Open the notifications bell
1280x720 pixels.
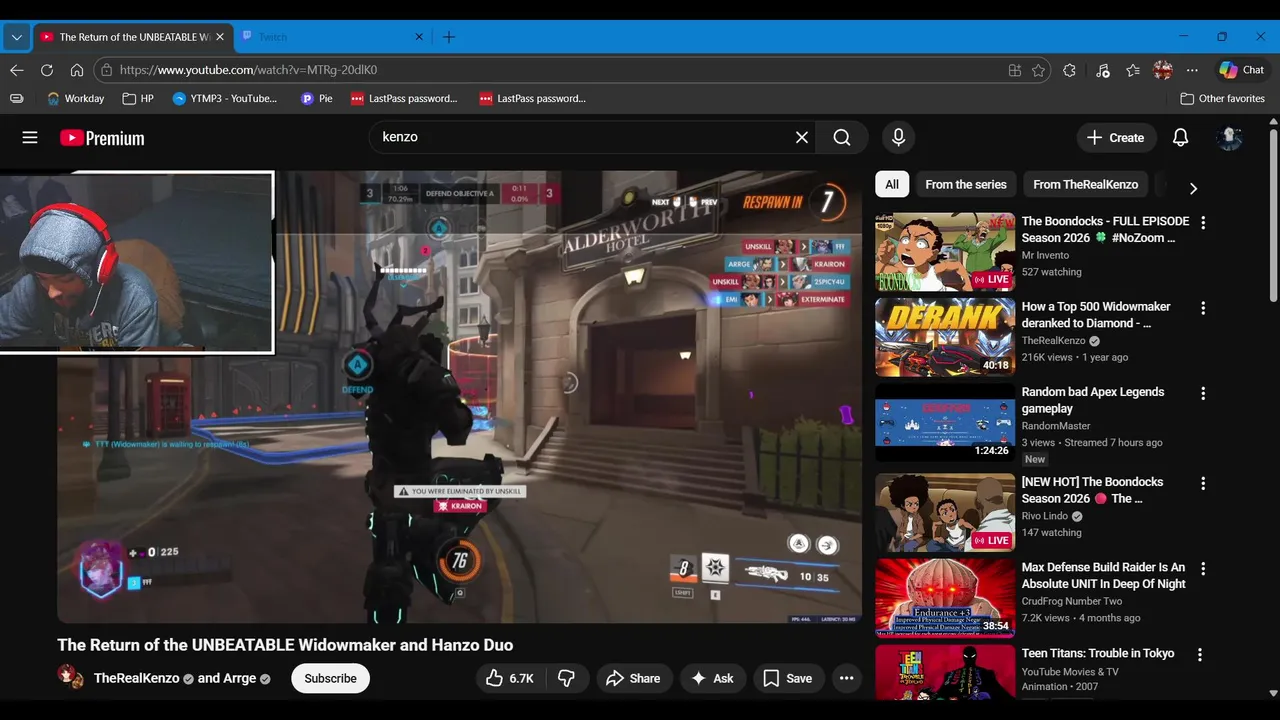pyautogui.click(x=1180, y=138)
